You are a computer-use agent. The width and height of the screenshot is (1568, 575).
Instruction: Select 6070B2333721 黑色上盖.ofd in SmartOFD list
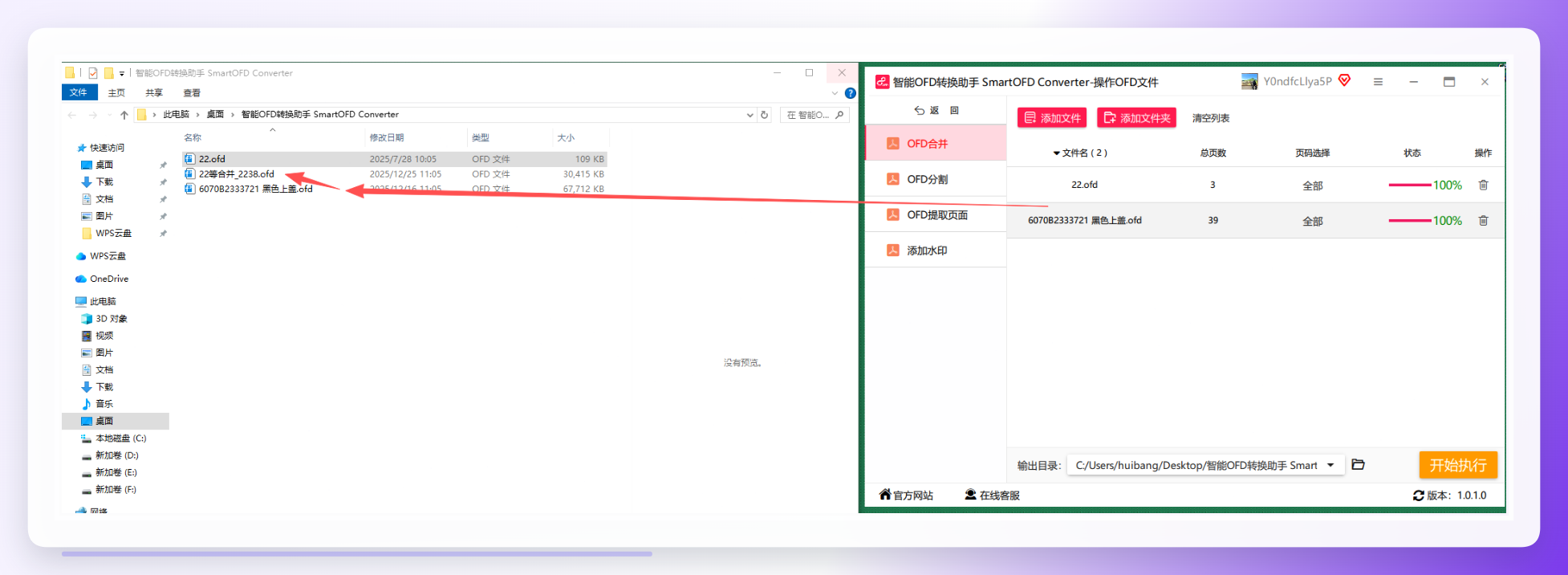coord(1256,220)
